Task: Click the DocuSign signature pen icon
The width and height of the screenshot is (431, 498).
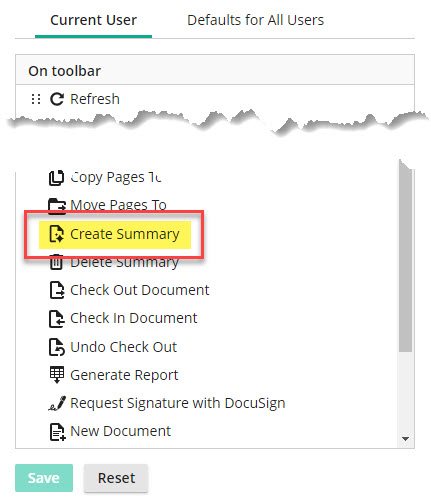Action: tap(57, 403)
